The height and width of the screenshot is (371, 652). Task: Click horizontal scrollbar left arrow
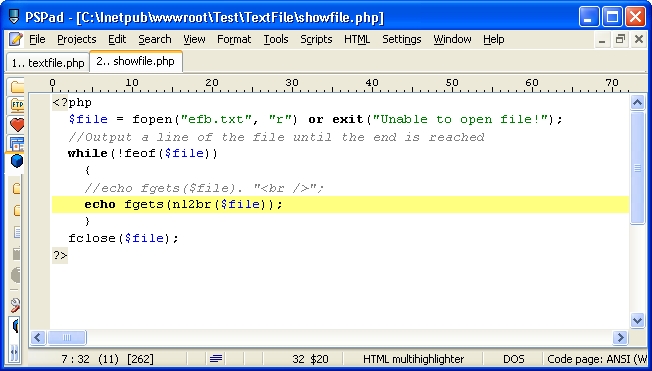[x=38, y=337]
